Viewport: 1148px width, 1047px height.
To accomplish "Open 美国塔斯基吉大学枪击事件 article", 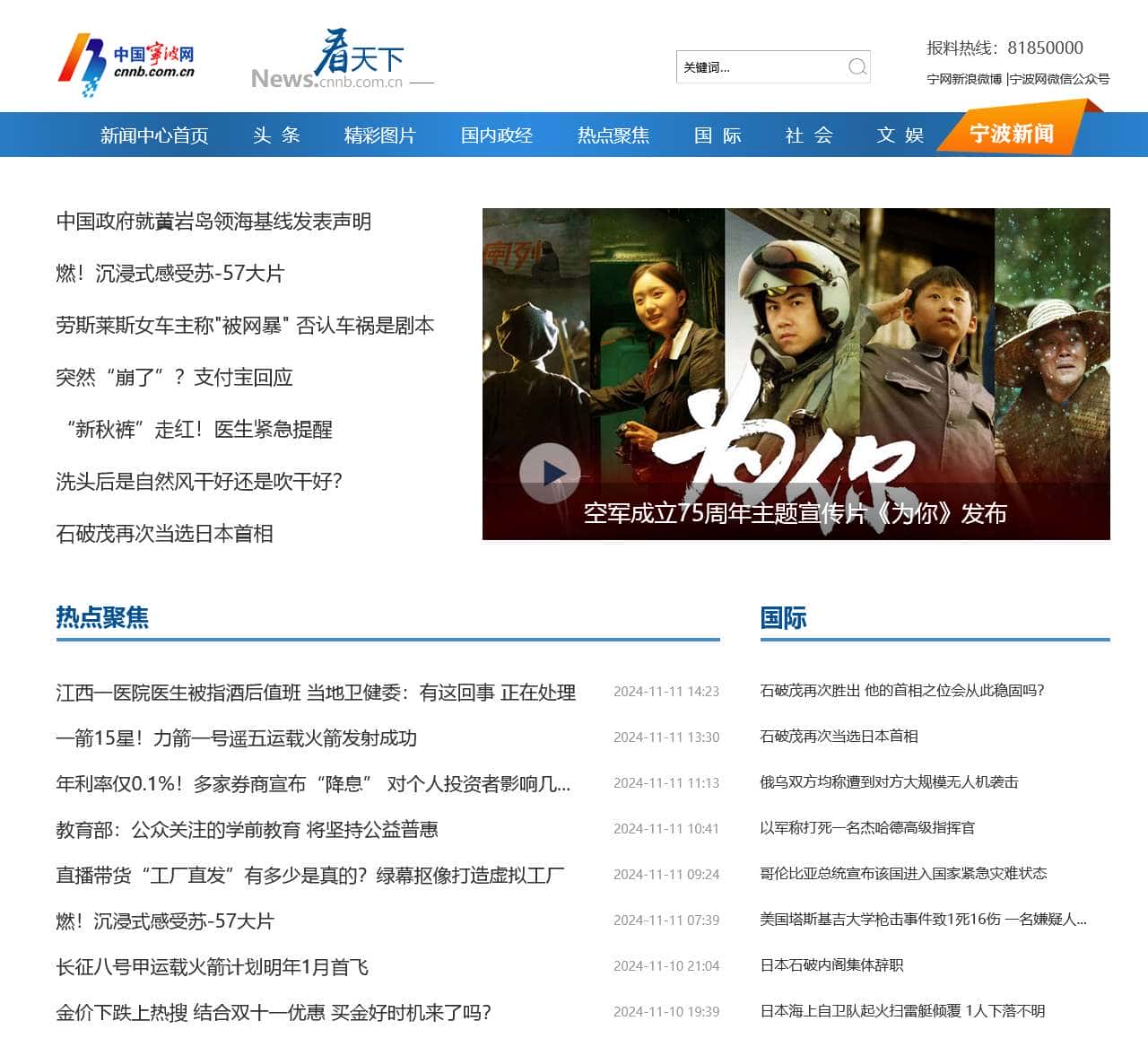I will (x=923, y=920).
